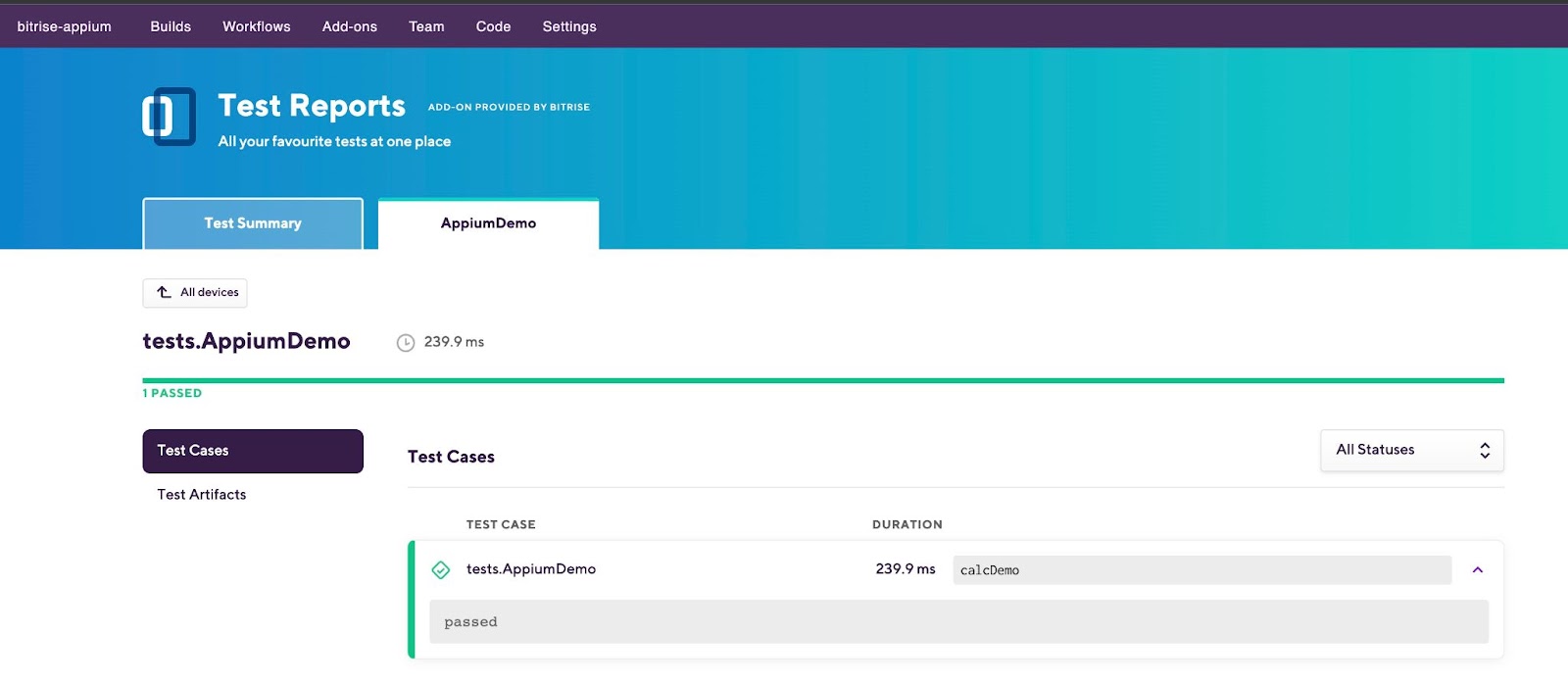Click the passed status icon on tests.AppiumDemo row
Image resolution: width=1568 pixels, height=684 pixels.
pos(441,569)
